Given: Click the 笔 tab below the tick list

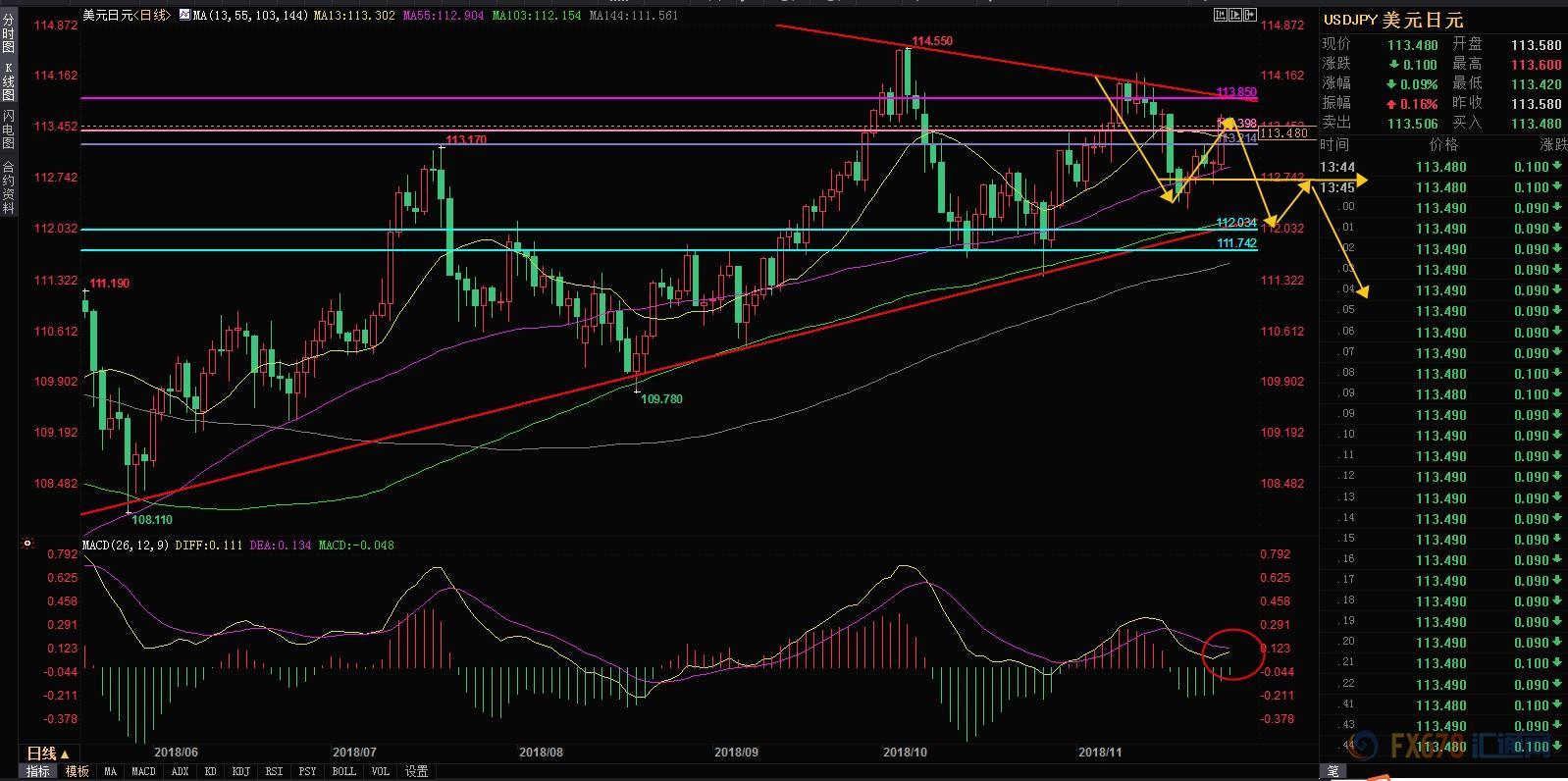Looking at the screenshot, I should pos(1333,771).
